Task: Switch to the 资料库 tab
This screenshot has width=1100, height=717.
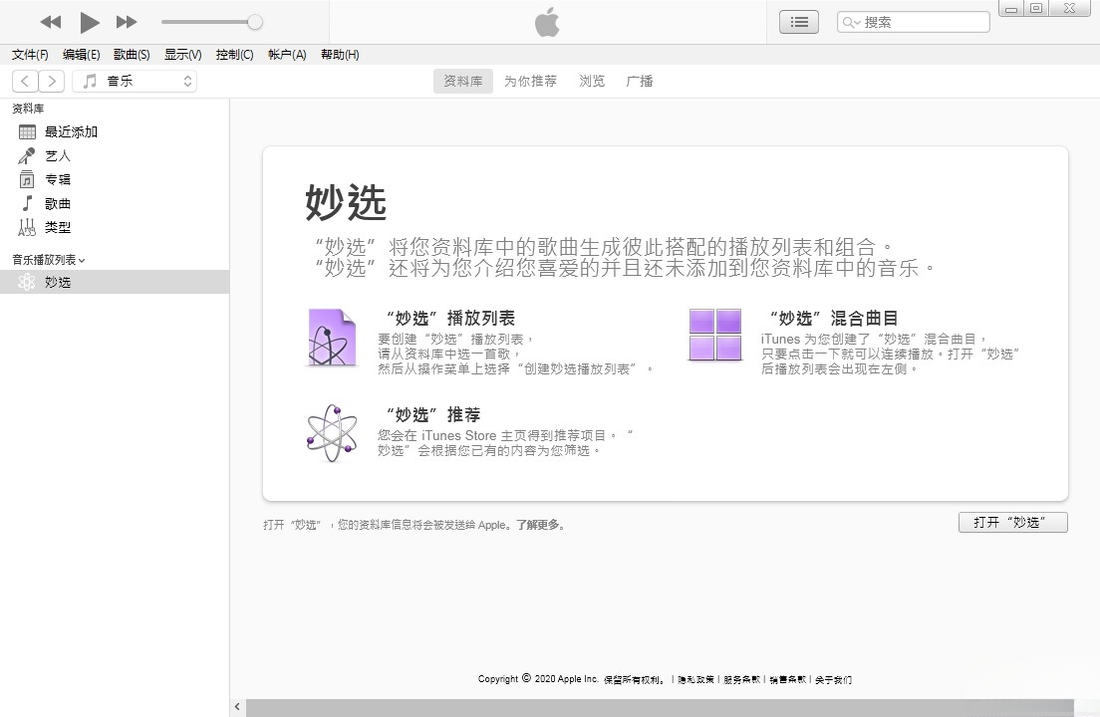Action: tap(463, 81)
